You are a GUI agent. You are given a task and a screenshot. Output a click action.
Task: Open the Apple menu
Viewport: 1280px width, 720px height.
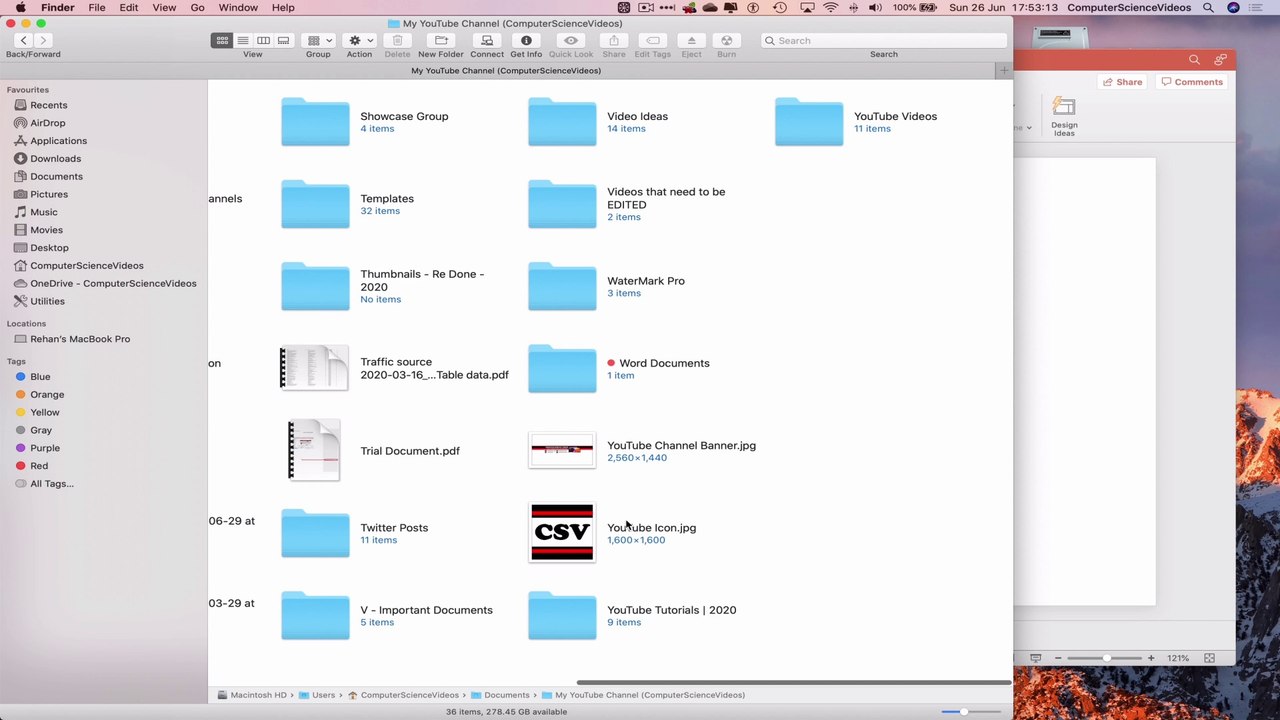coord(20,7)
